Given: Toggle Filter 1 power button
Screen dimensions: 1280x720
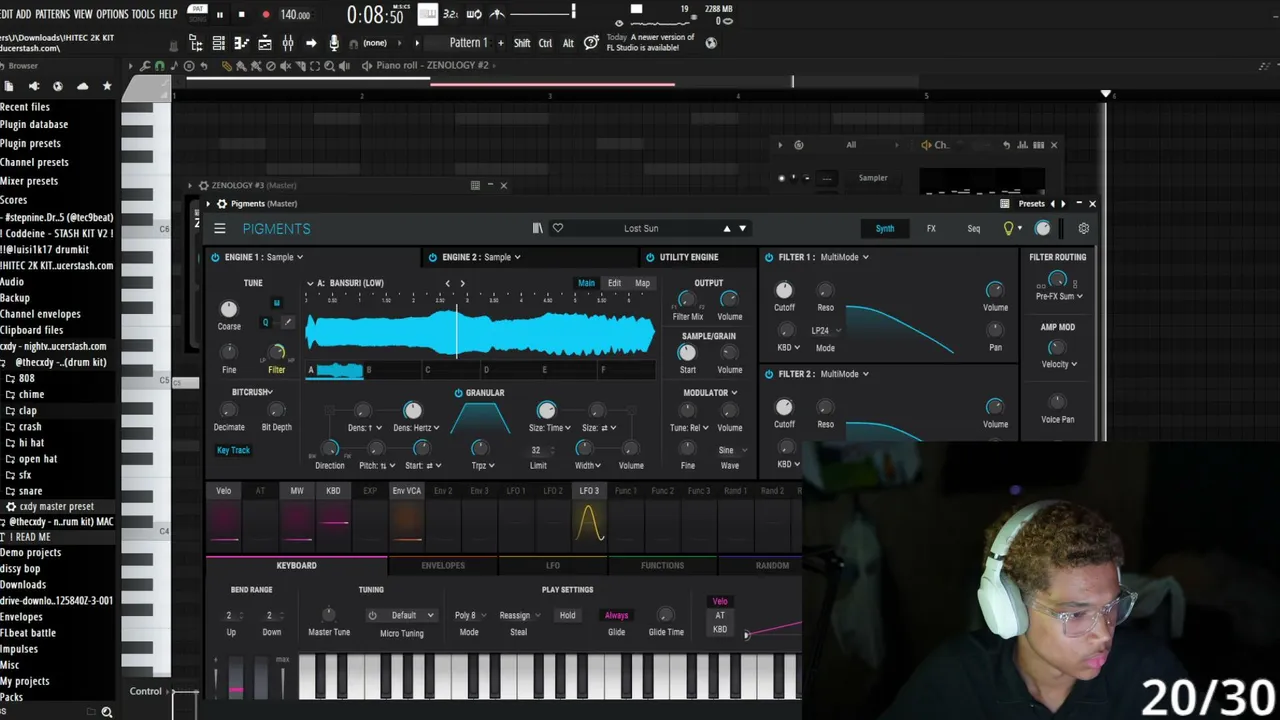Looking at the screenshot, I should point(769,258).
